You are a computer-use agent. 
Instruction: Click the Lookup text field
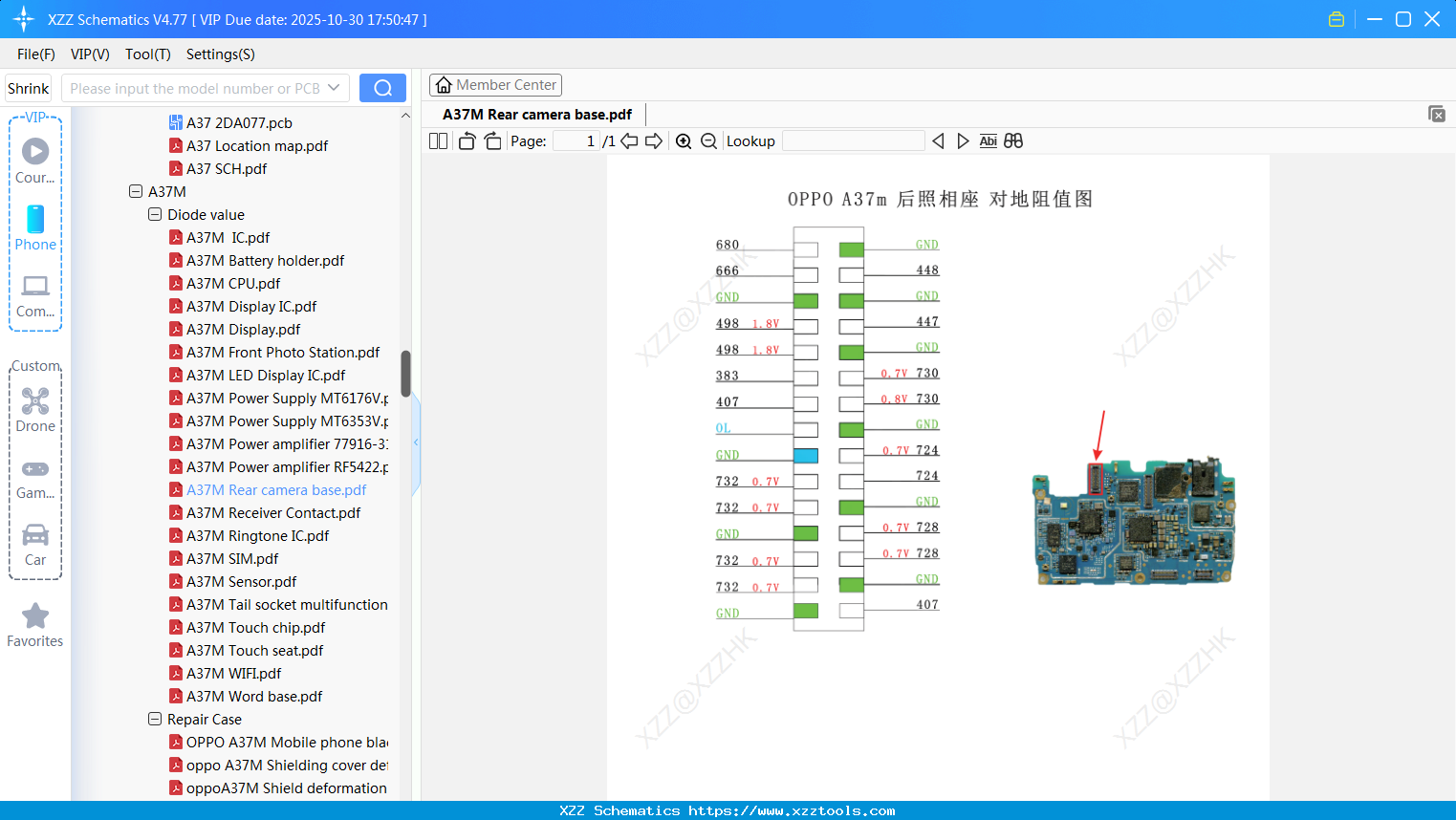[x=854, y=140]
